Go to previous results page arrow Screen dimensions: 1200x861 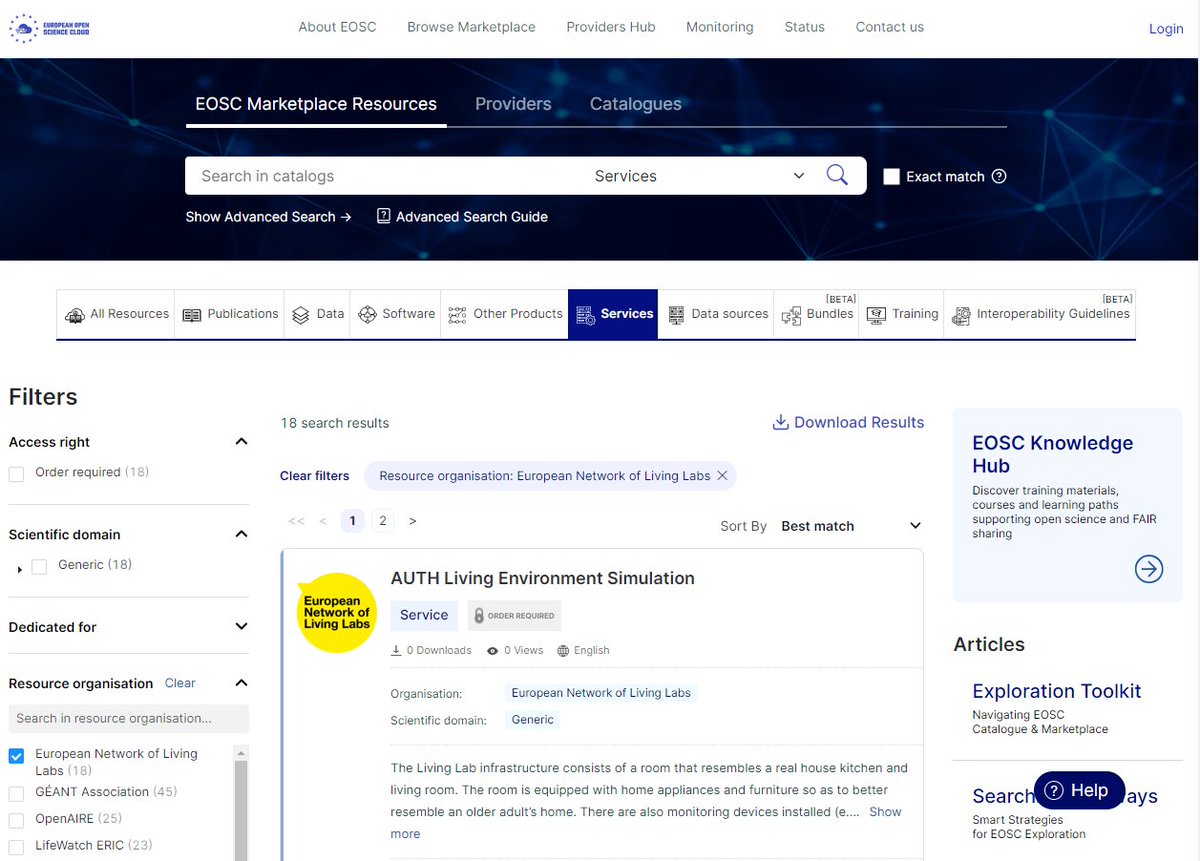point(323,521)
